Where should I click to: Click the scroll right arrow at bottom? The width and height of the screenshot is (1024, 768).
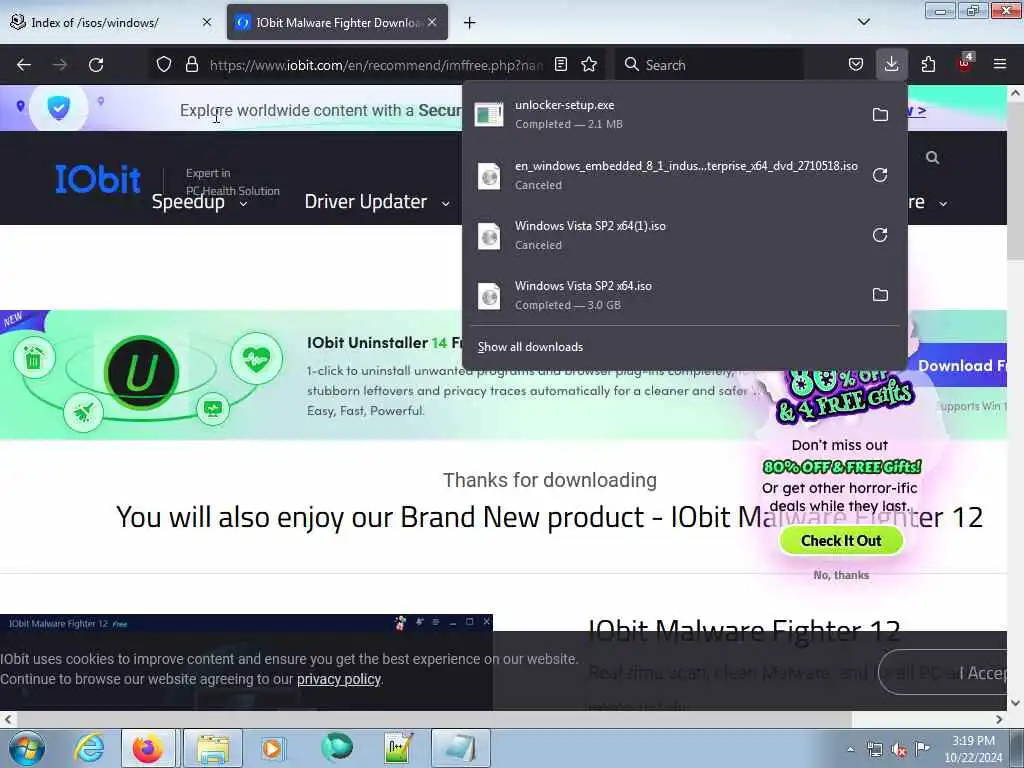pos(999,719)
